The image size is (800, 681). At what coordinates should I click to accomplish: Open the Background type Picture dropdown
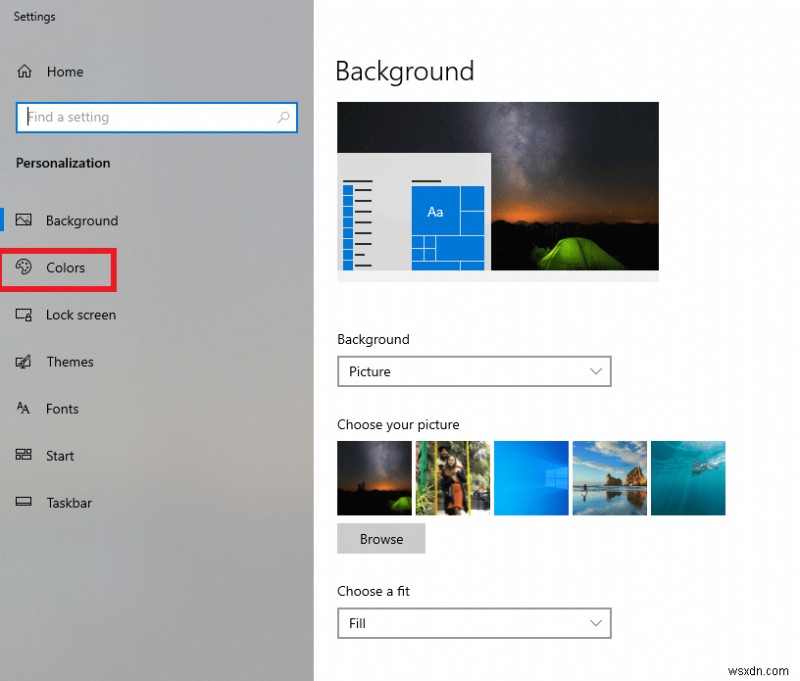[474, 371]
